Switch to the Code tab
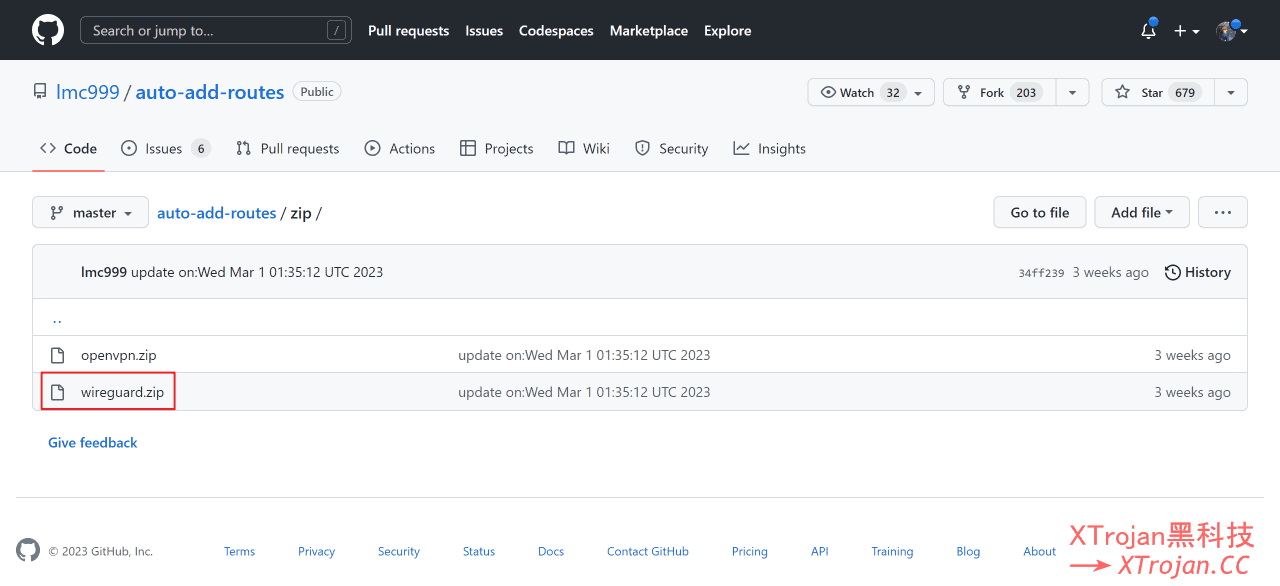Image resolution: width=1280 pixels, height=586 pixels. pos(68,148)
